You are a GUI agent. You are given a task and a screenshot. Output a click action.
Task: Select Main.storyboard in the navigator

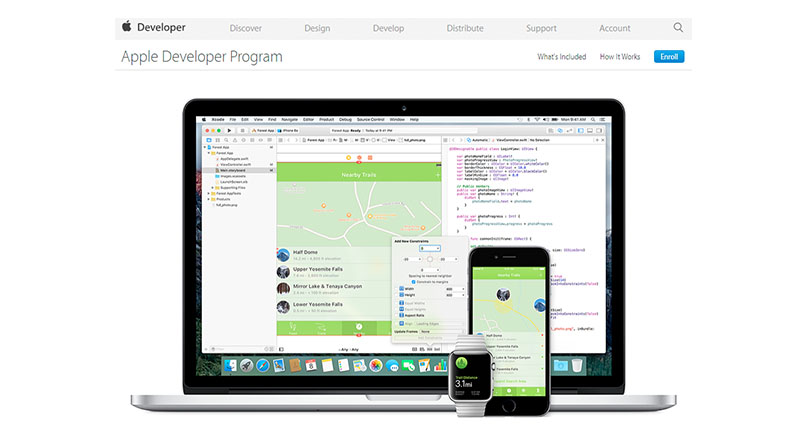(239, 170)
